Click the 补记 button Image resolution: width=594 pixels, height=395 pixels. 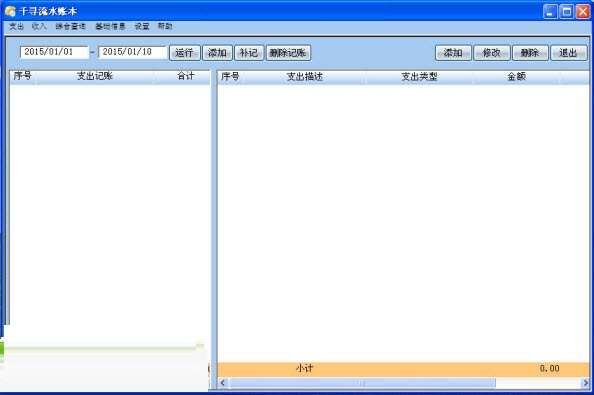tap(249, 53)
